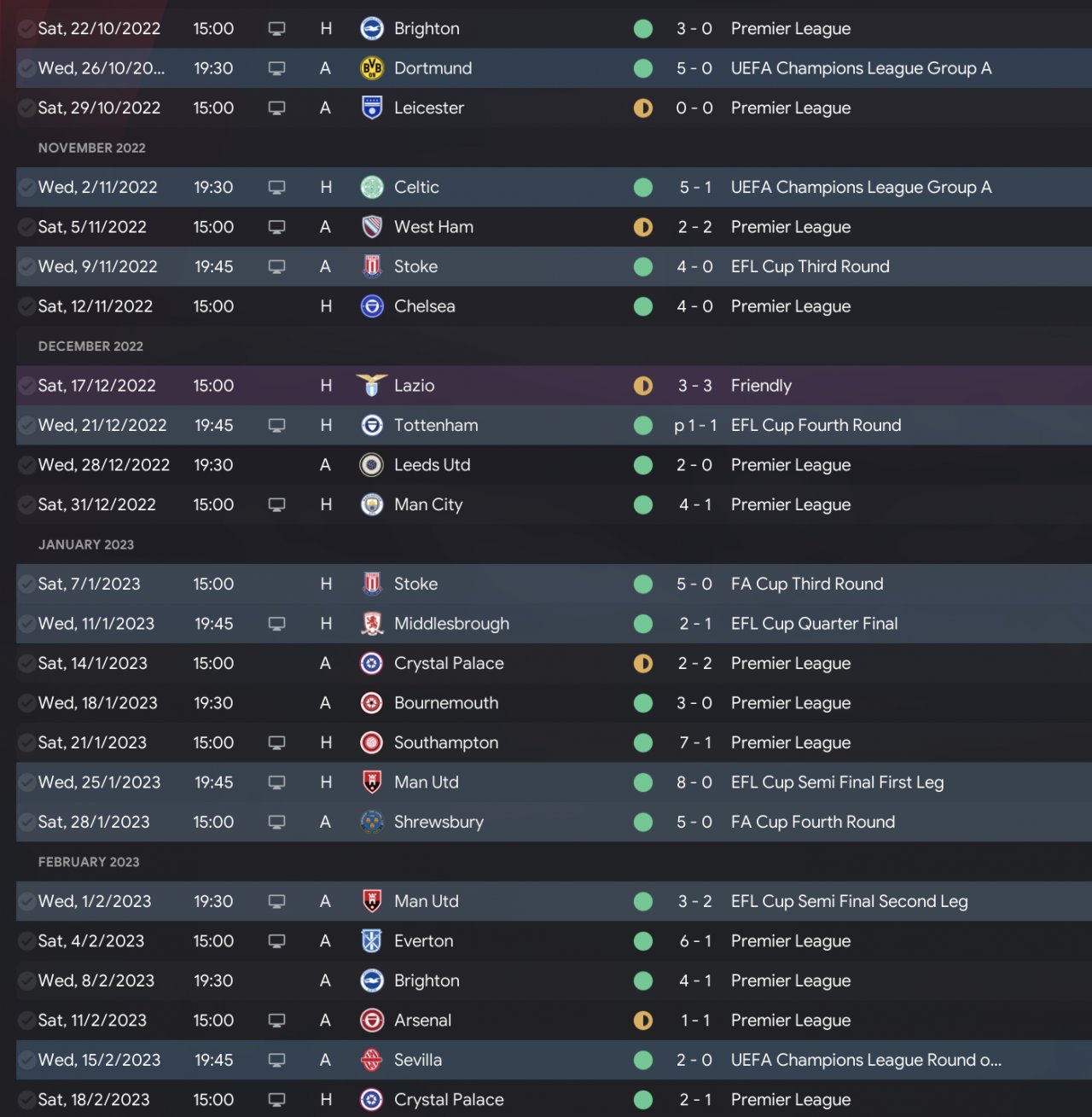Screen dimensions: 1092x1117
Task: Click the TV broadcast icon on Brighton 22/10 row
Action: click(276, 29)
